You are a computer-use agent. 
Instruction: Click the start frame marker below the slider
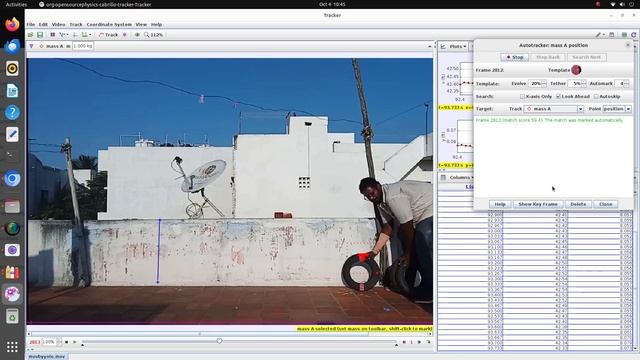click(82, 345)
